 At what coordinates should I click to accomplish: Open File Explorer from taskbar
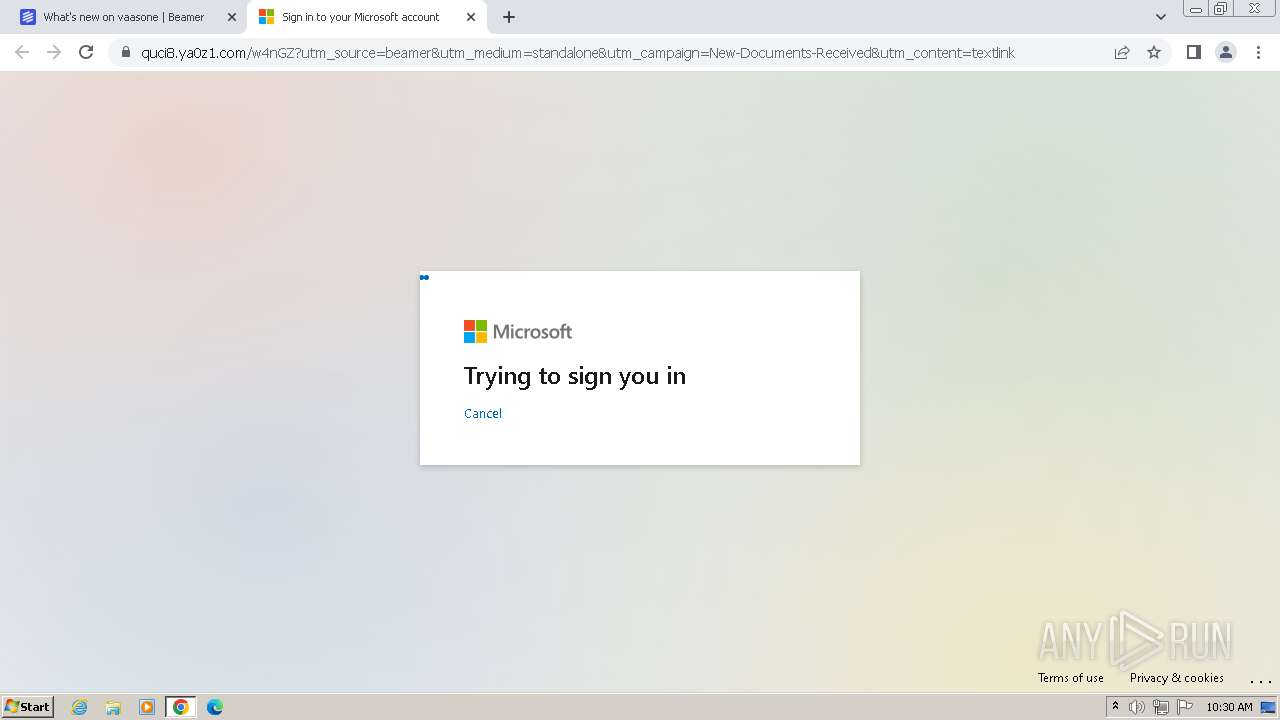coord(113,707)
